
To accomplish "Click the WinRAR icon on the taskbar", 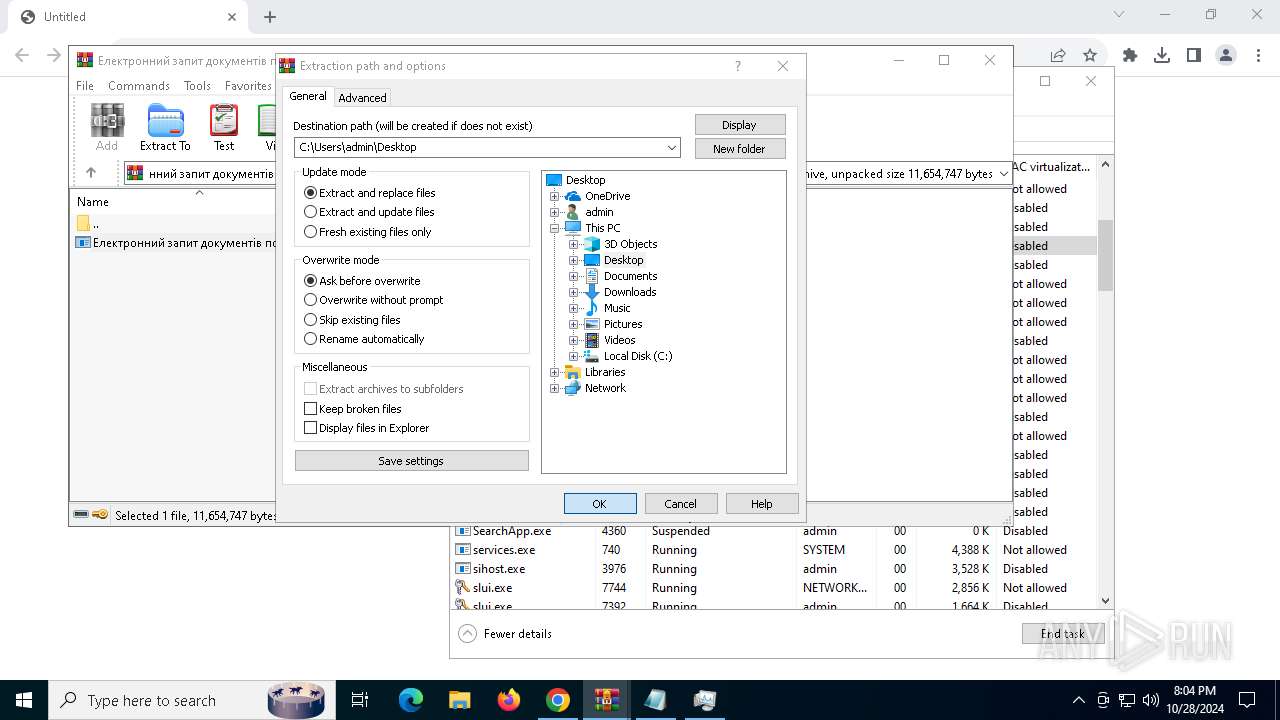I will click(607, 700).
